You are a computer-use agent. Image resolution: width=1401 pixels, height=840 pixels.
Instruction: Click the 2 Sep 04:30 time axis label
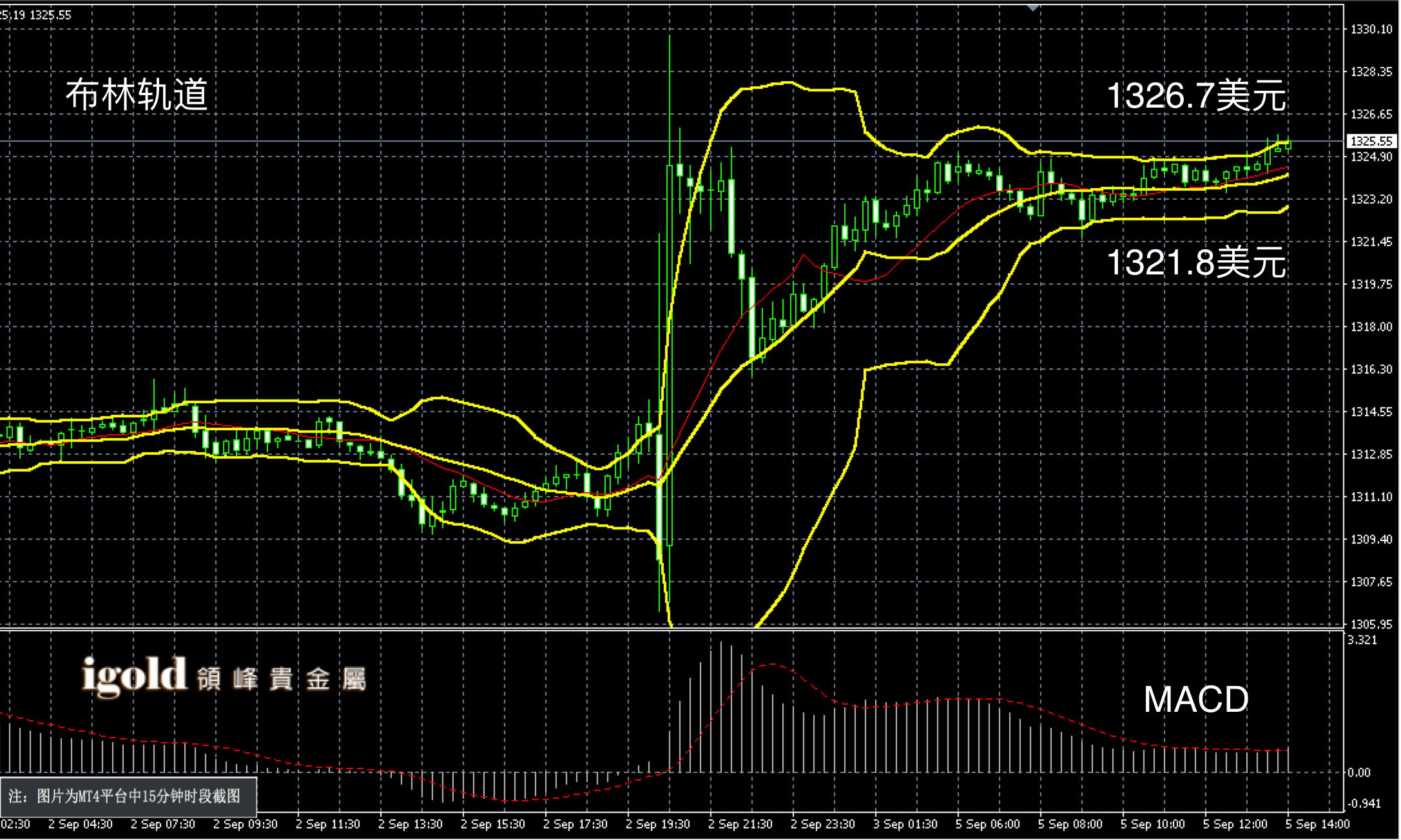click(80, 825)
